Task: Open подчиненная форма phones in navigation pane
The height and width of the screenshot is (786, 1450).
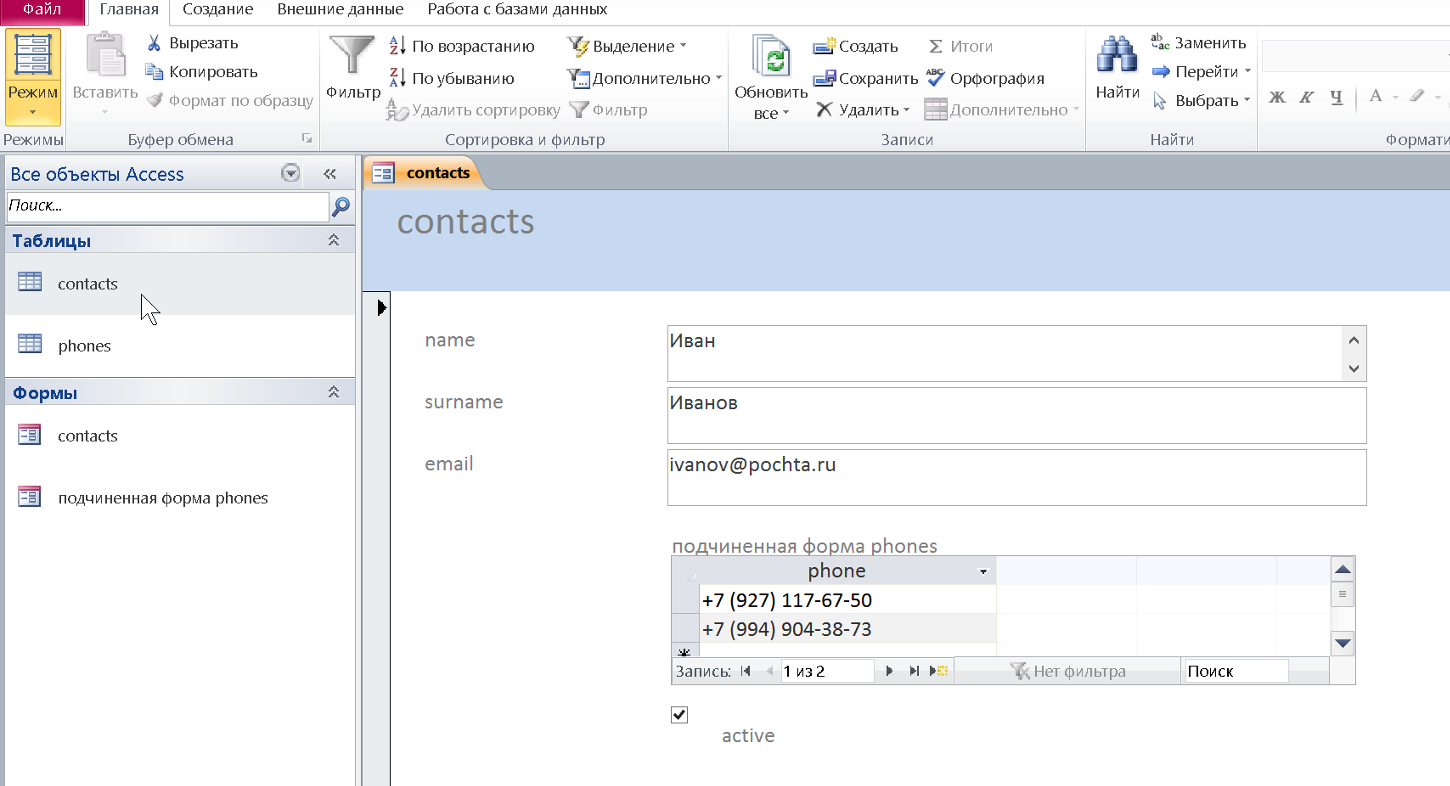Action: (178, 498)
